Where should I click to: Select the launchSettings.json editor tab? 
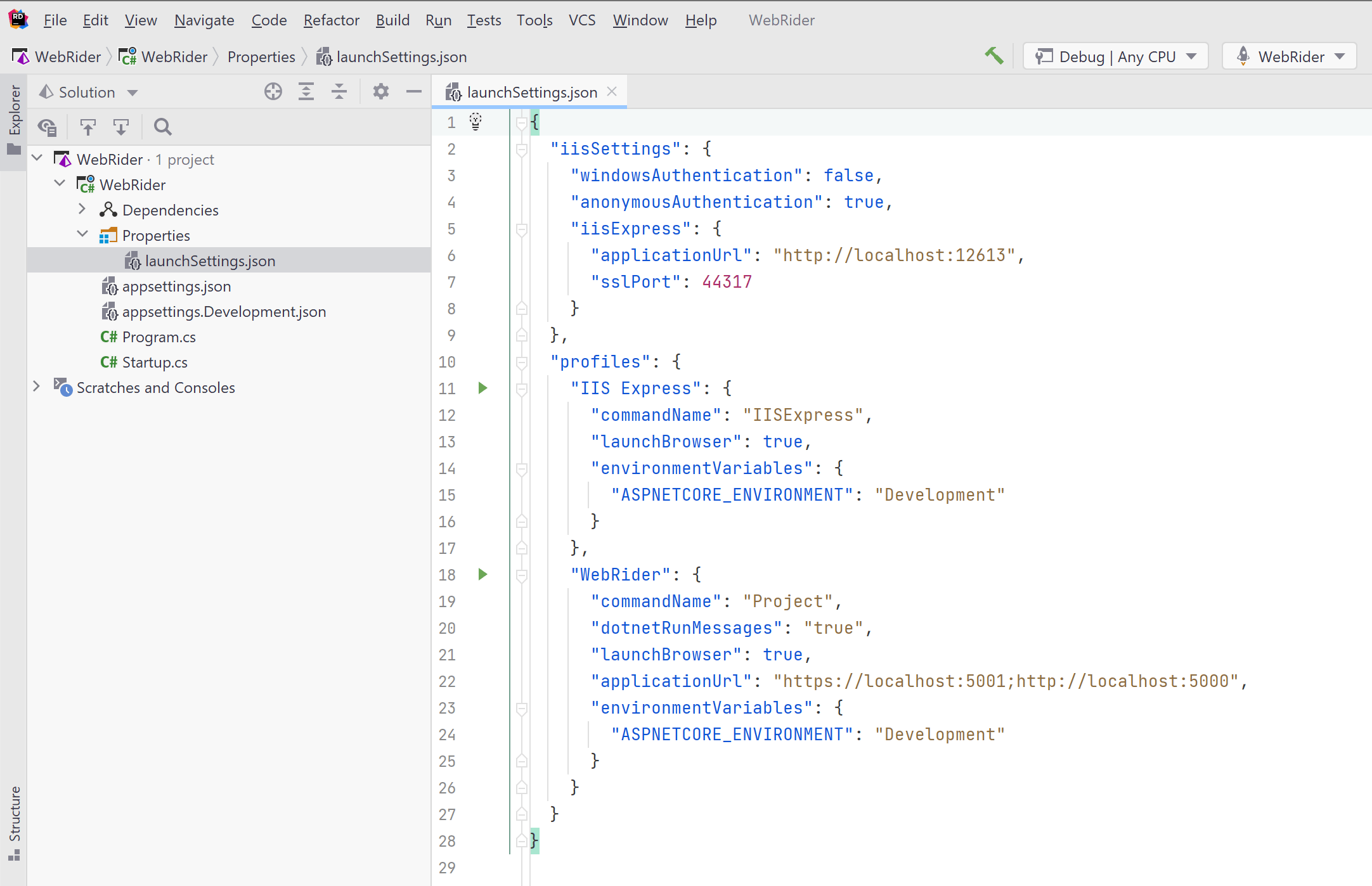pyautogui.click(x=531, y=92)
